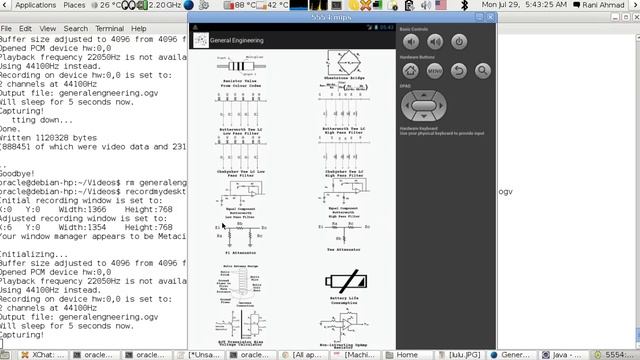Click the emulator Back hardware button
This screenshot has height=360, width=640.
click(x=459, y=71)
